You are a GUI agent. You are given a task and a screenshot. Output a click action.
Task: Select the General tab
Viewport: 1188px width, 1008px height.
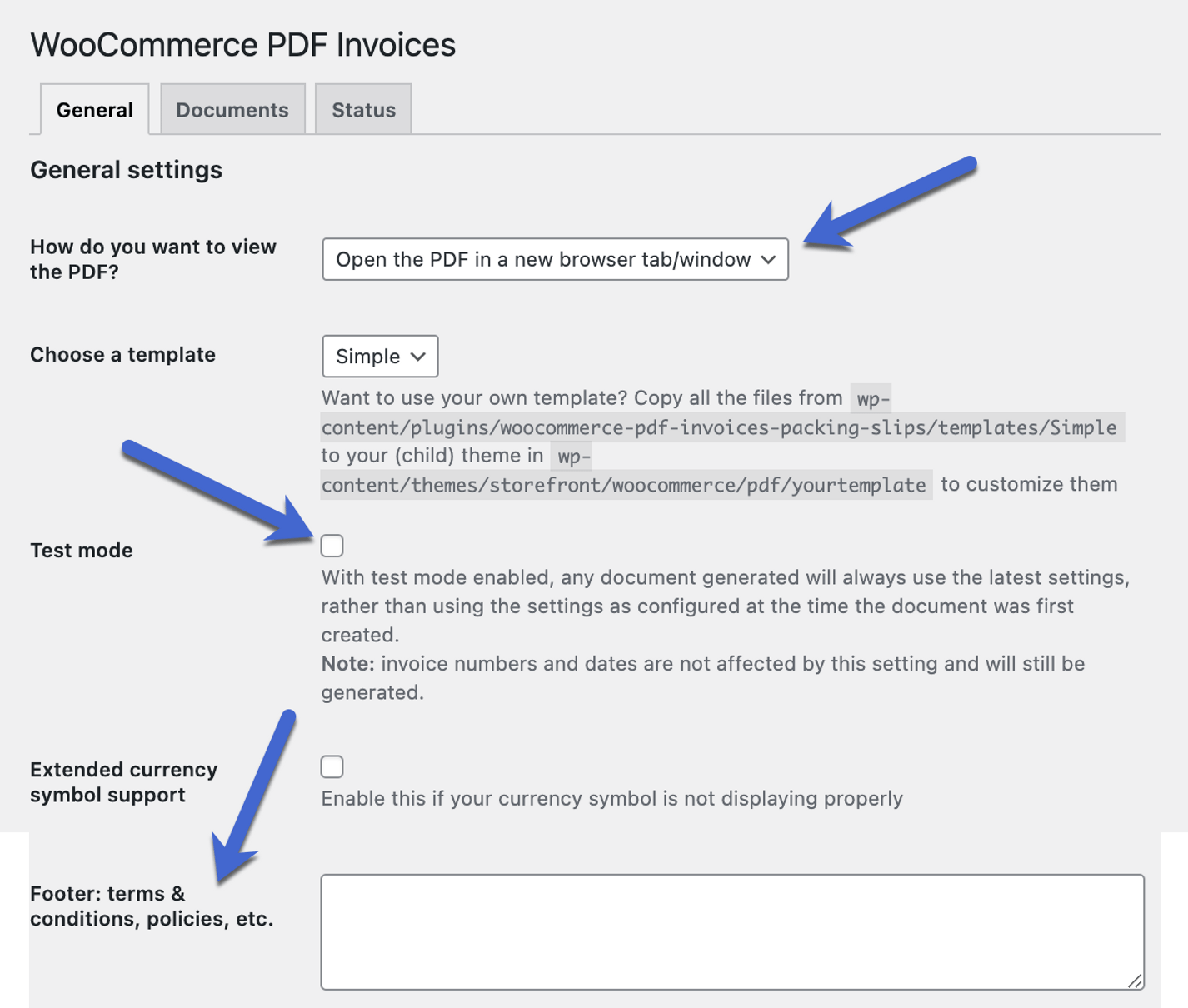click(94, 109)
